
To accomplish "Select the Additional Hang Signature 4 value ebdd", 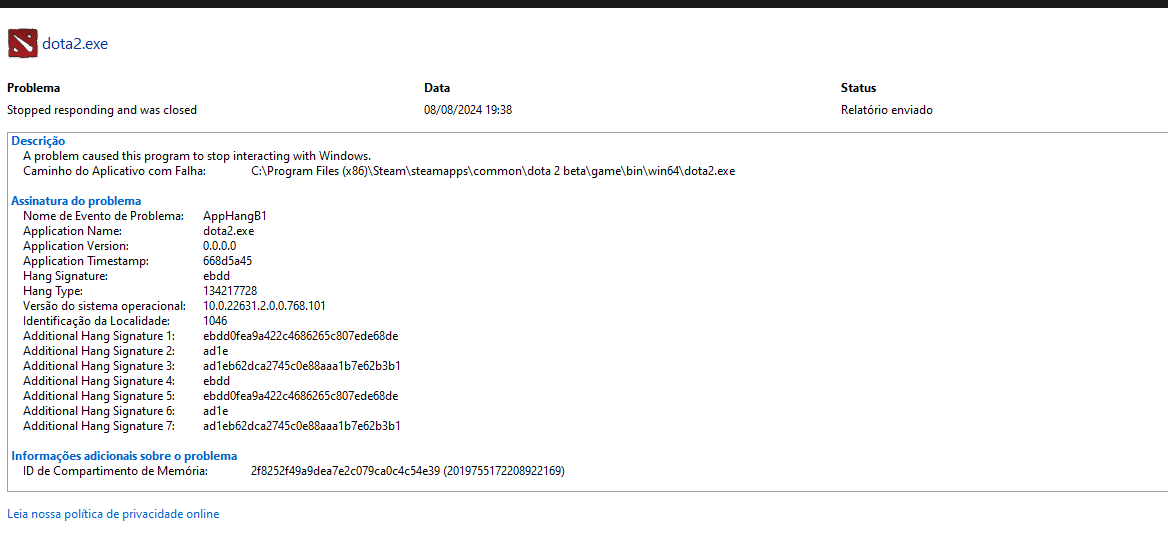I will tap(217, 381).
